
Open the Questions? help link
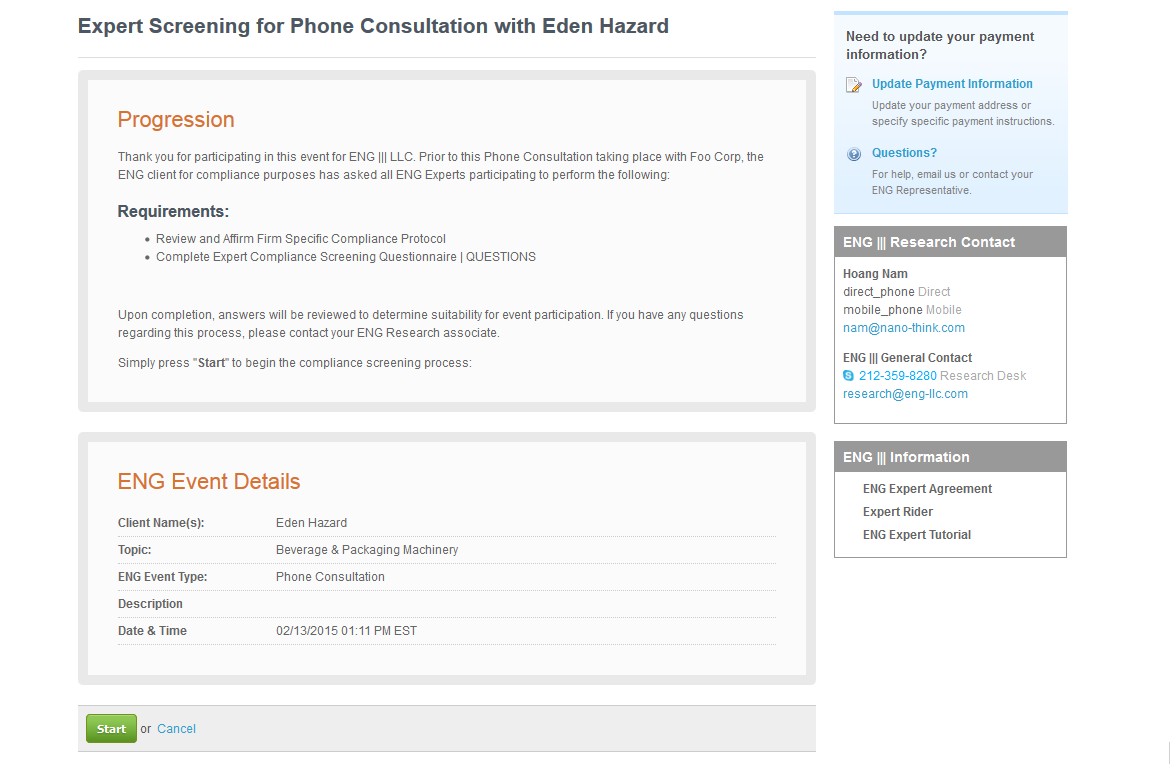904,153
